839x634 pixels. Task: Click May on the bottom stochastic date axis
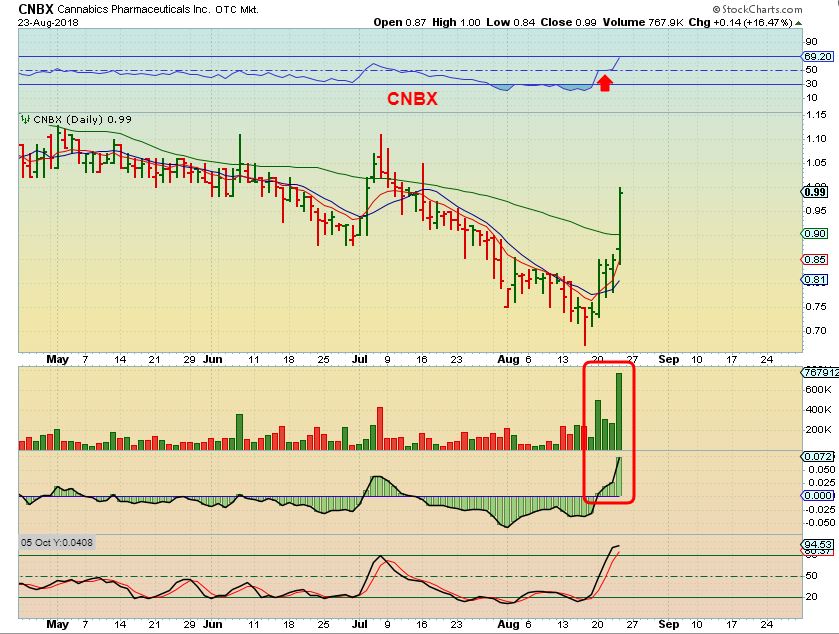tap(58, 624)
